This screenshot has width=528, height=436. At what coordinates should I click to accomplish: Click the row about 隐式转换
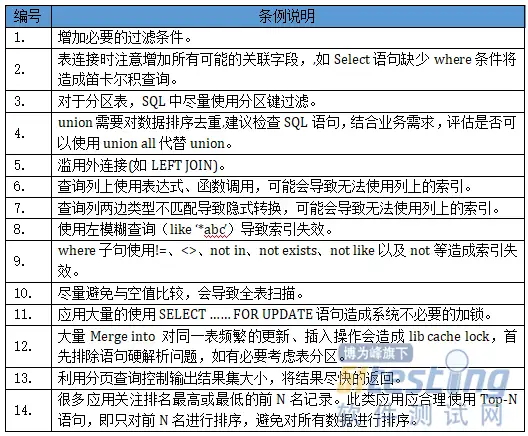coord(287,208)
